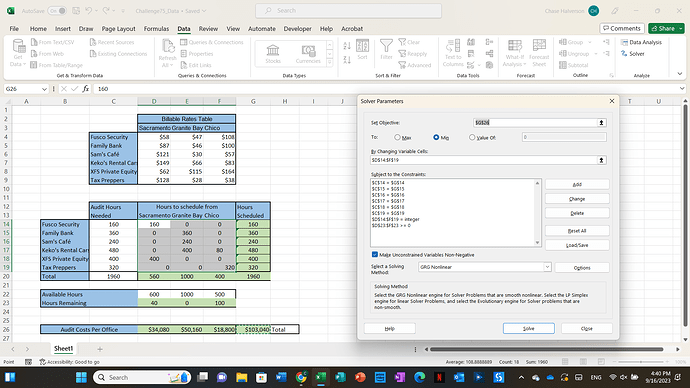
Task: Open the File tab
Action: click(14, 29)
